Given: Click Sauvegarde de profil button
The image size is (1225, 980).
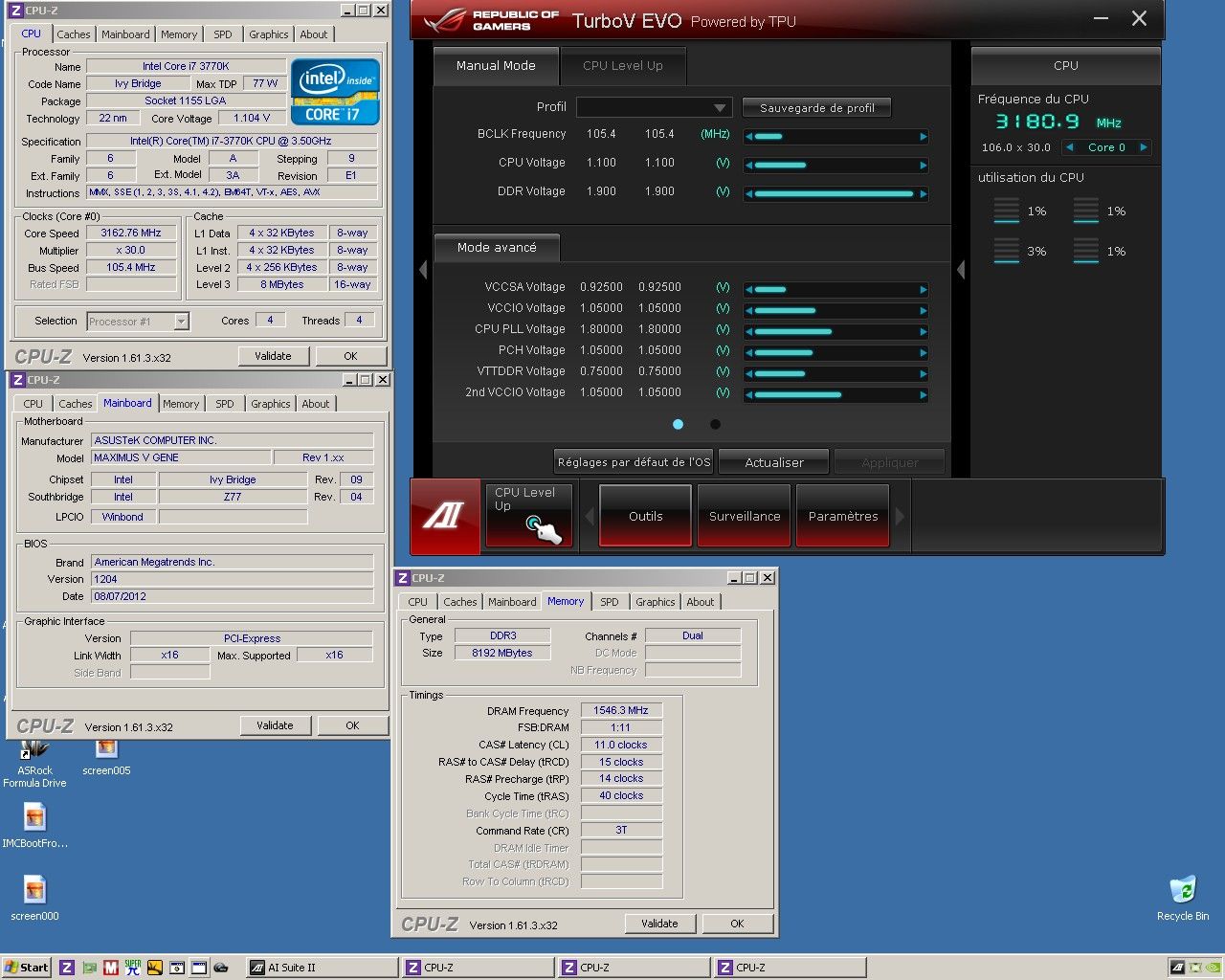Looking at the screenshot, I should click(x=817, y=108).
